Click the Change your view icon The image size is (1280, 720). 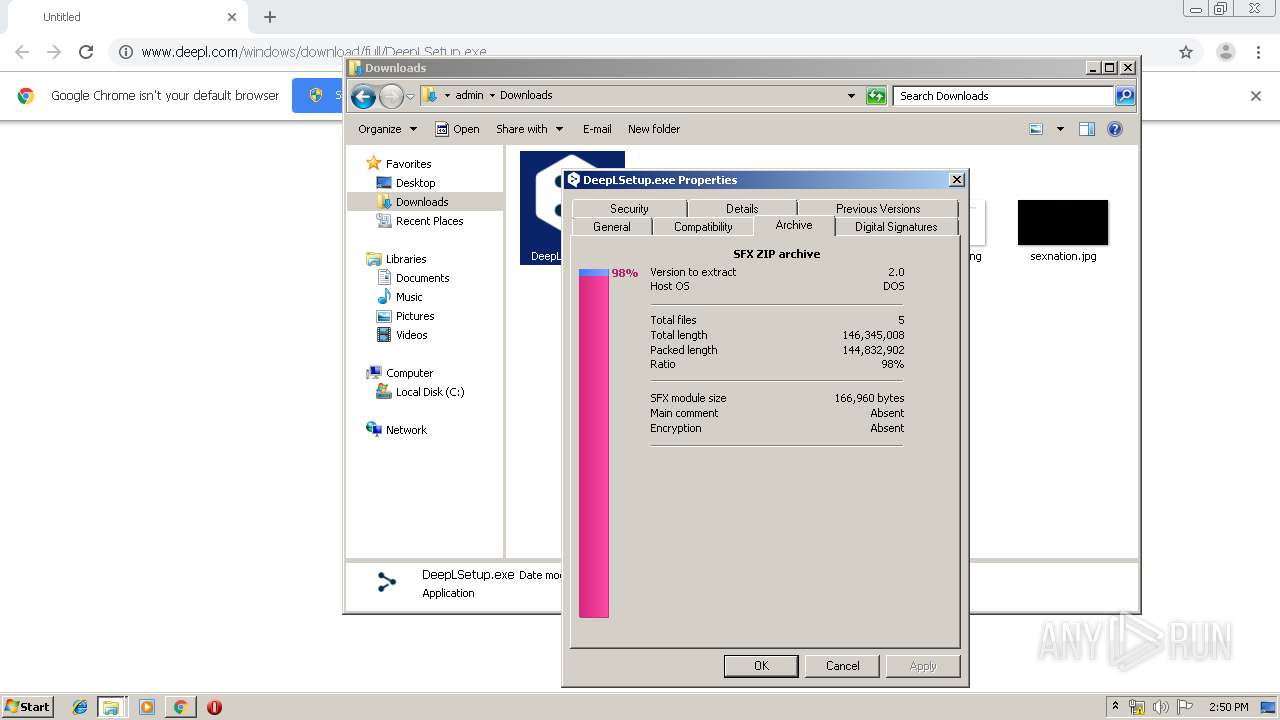(x=1036, y=129)
